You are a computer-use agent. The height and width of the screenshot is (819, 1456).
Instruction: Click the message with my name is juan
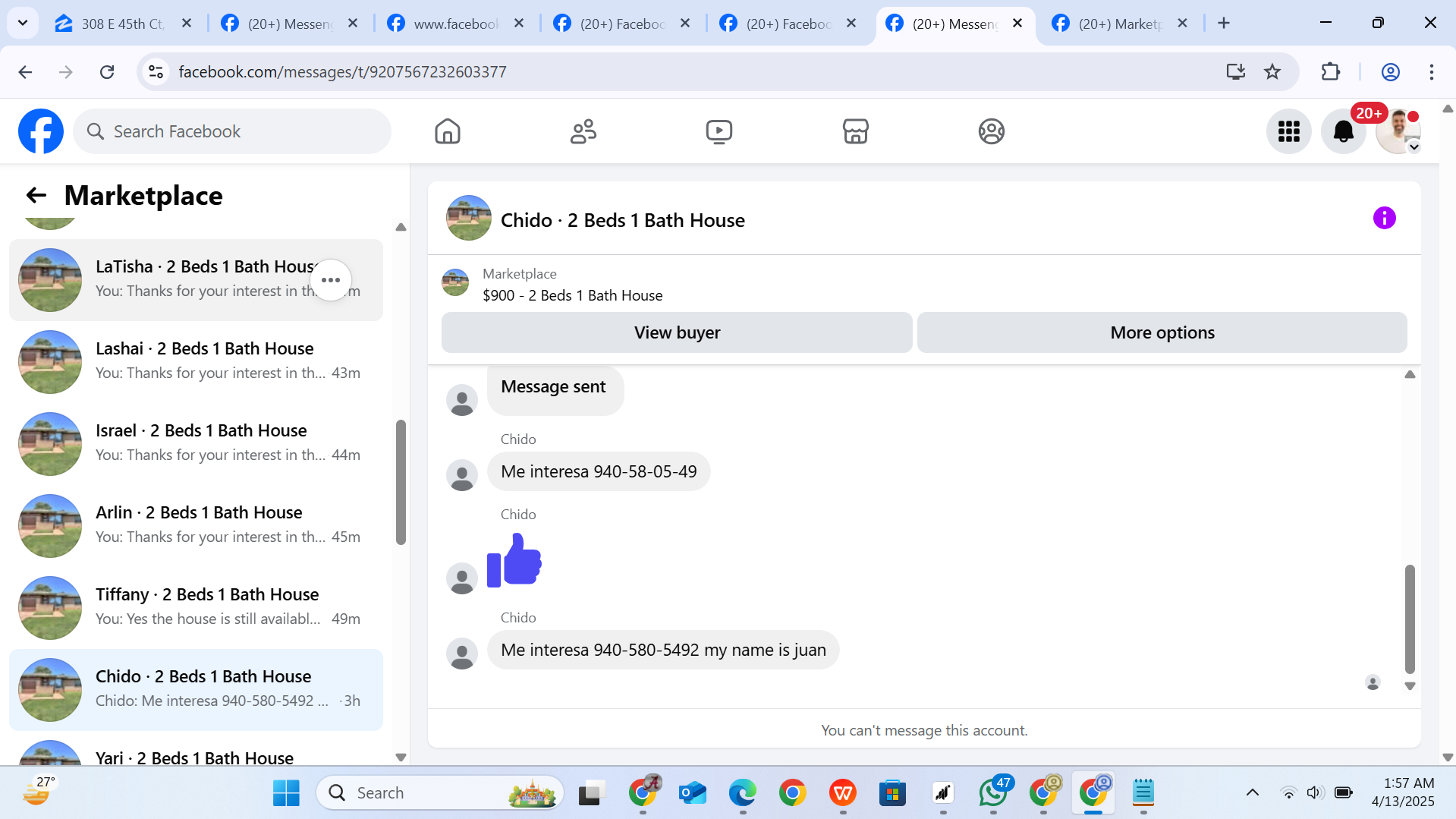pos(663,650)
